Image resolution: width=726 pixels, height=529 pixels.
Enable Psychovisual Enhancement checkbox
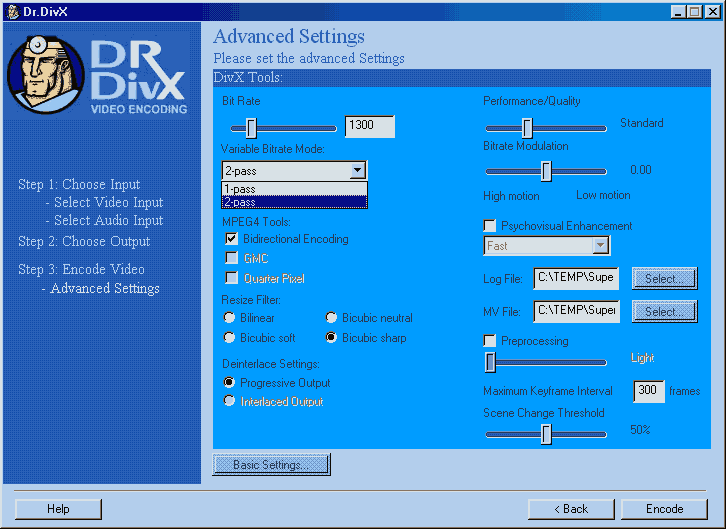tap(490, 226)
